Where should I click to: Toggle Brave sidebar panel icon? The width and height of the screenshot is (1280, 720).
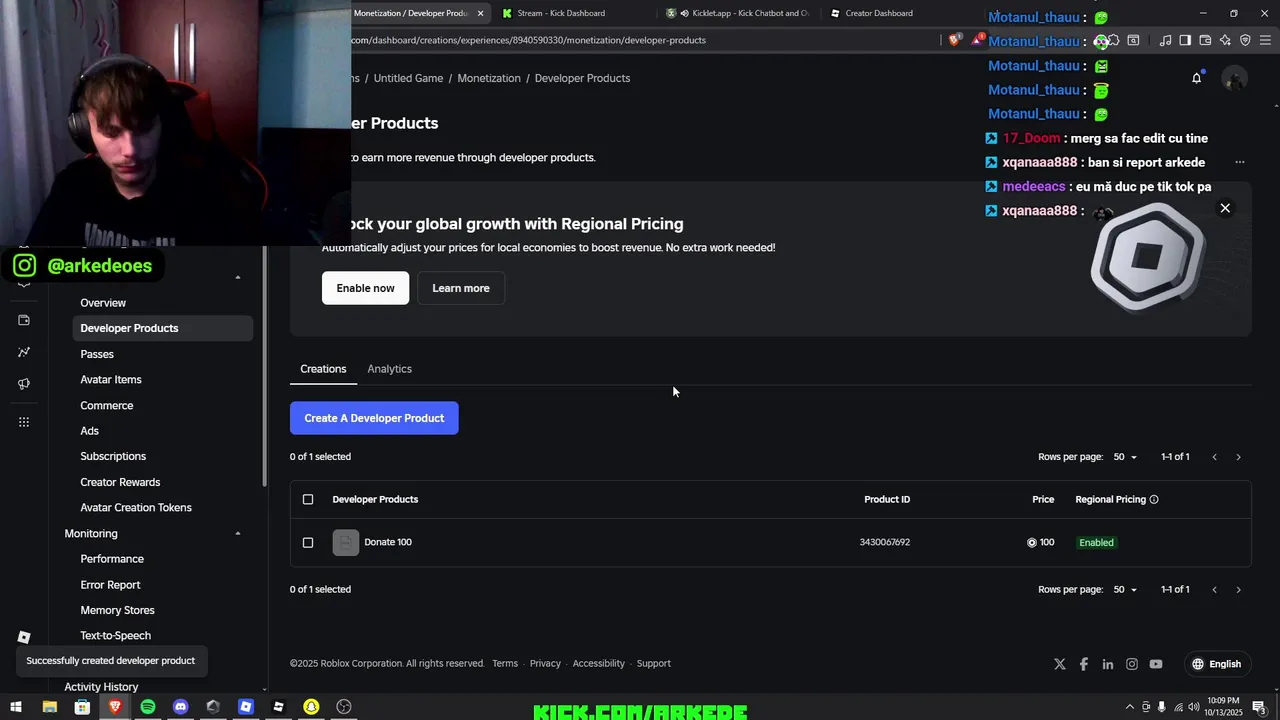[1185, 40]
